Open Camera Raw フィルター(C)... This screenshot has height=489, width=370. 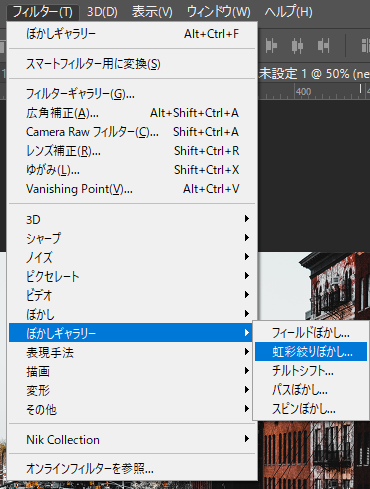coord(132,132)
